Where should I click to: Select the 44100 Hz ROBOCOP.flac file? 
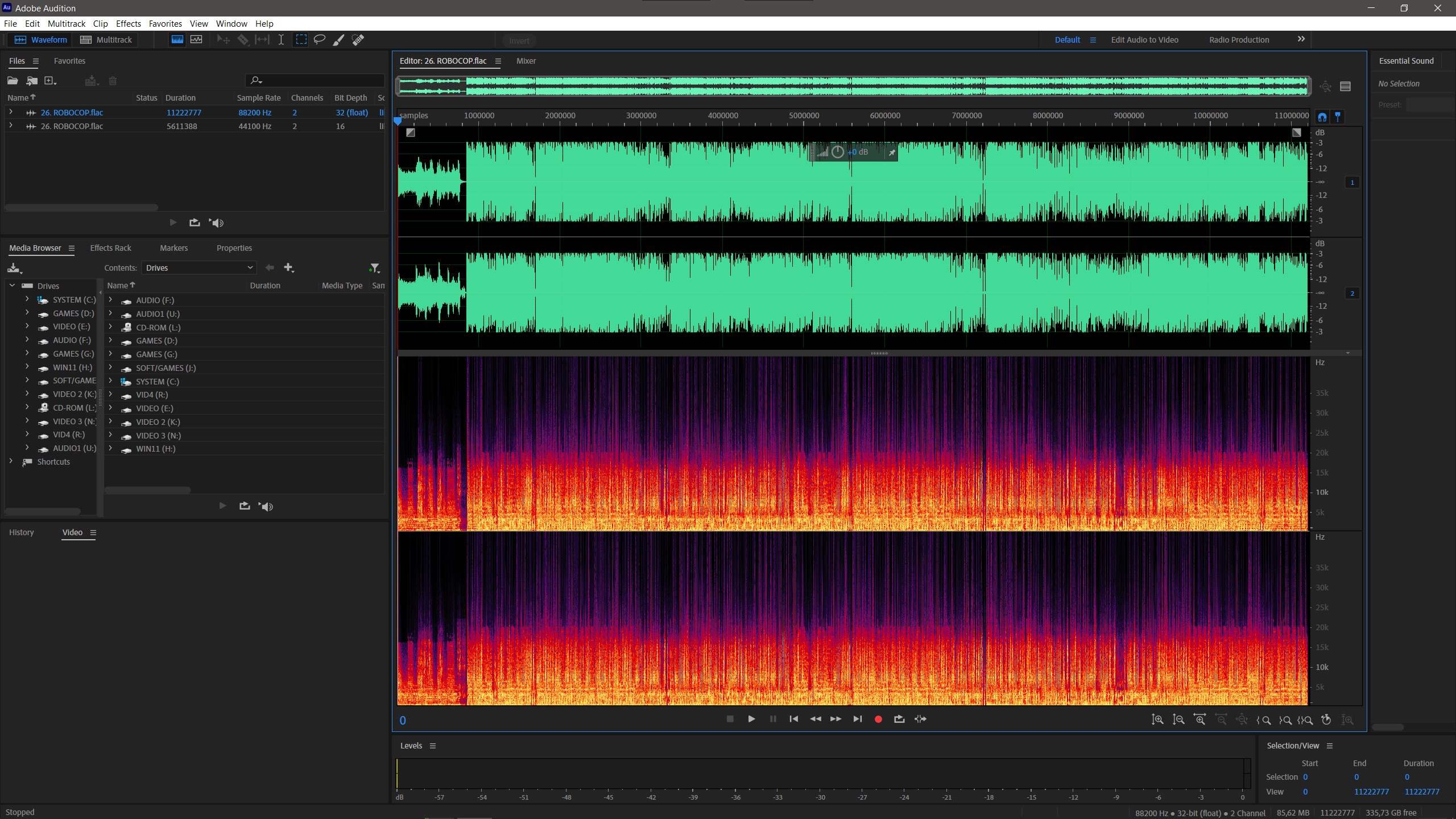72,126
